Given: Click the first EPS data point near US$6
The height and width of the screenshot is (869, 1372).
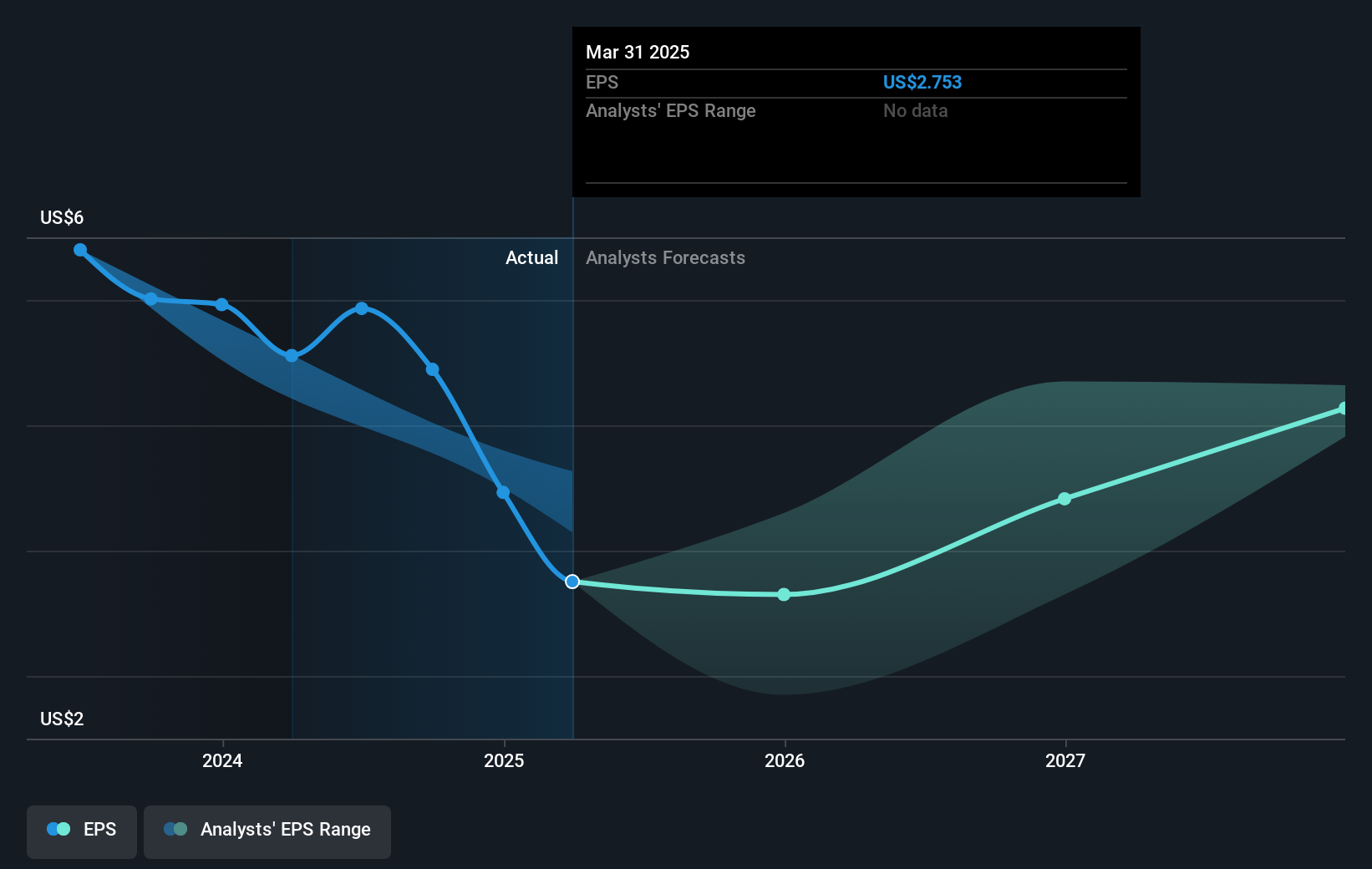Looking at the screenshot, I should point(80,250).
